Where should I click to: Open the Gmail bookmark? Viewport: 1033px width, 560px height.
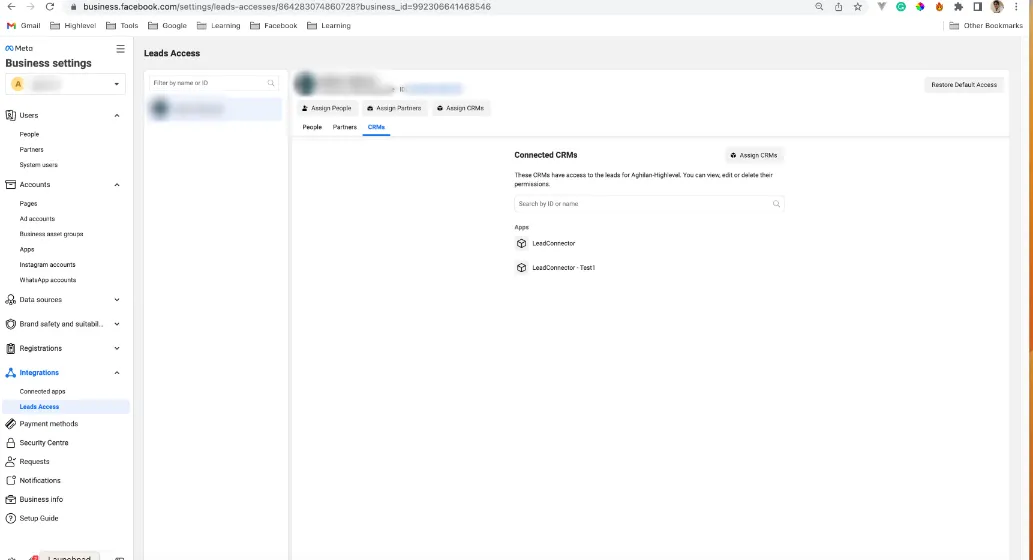(24, 26)
